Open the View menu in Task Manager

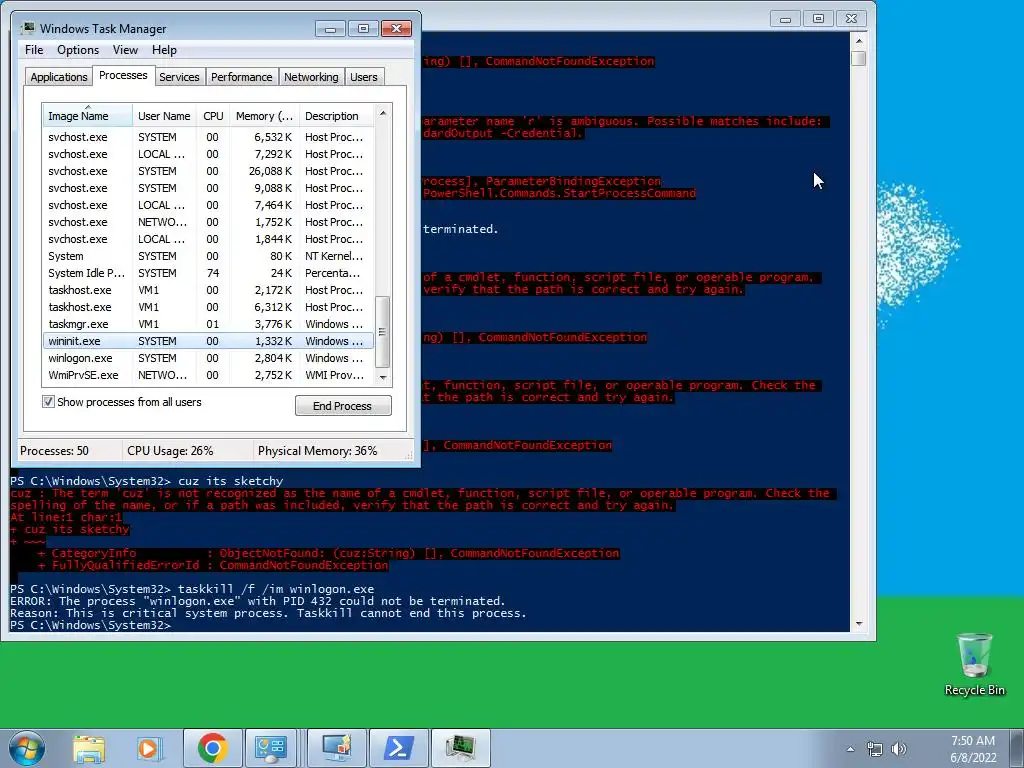125,50
